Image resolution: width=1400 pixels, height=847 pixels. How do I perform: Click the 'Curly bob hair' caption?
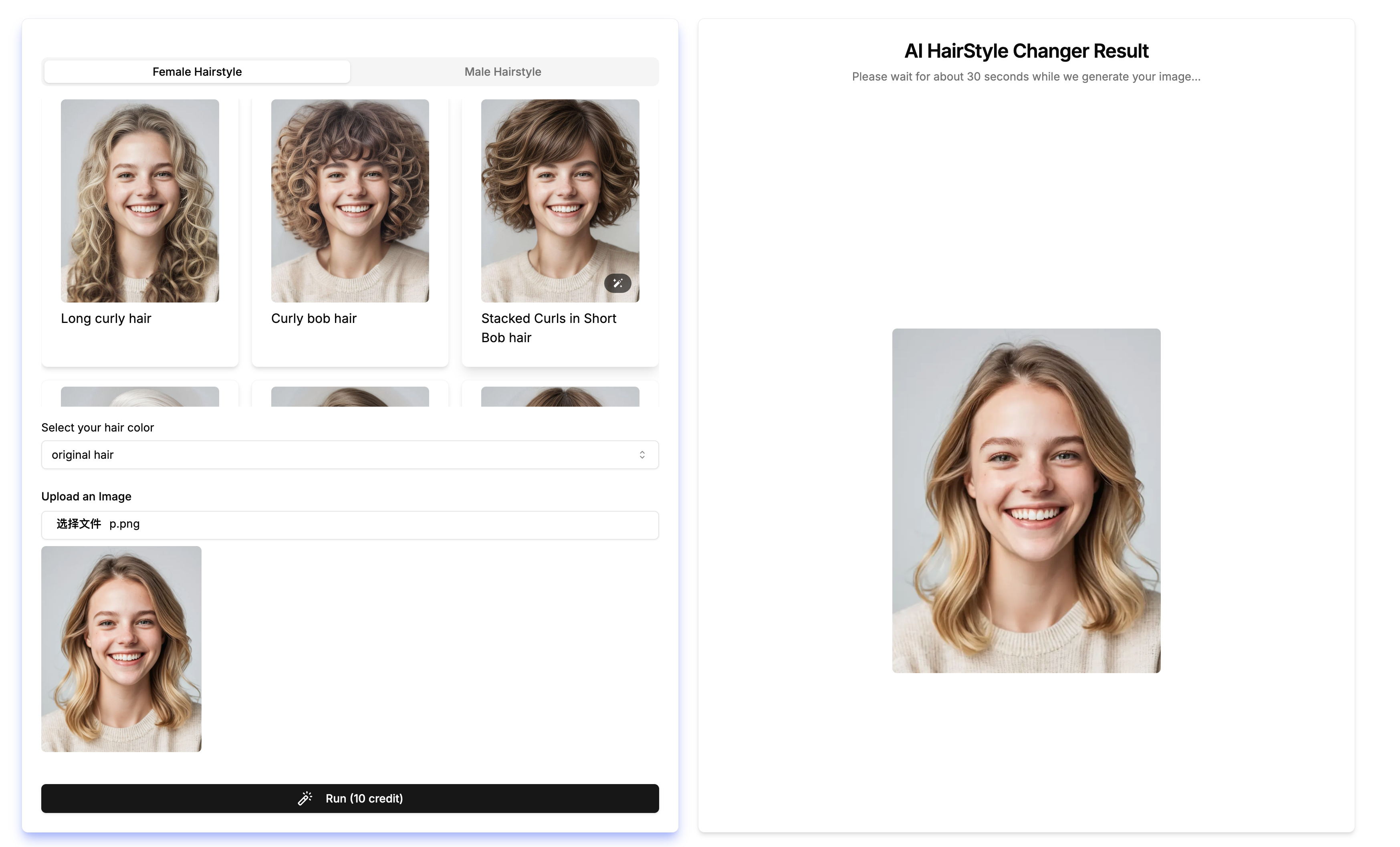click(314, 318)
